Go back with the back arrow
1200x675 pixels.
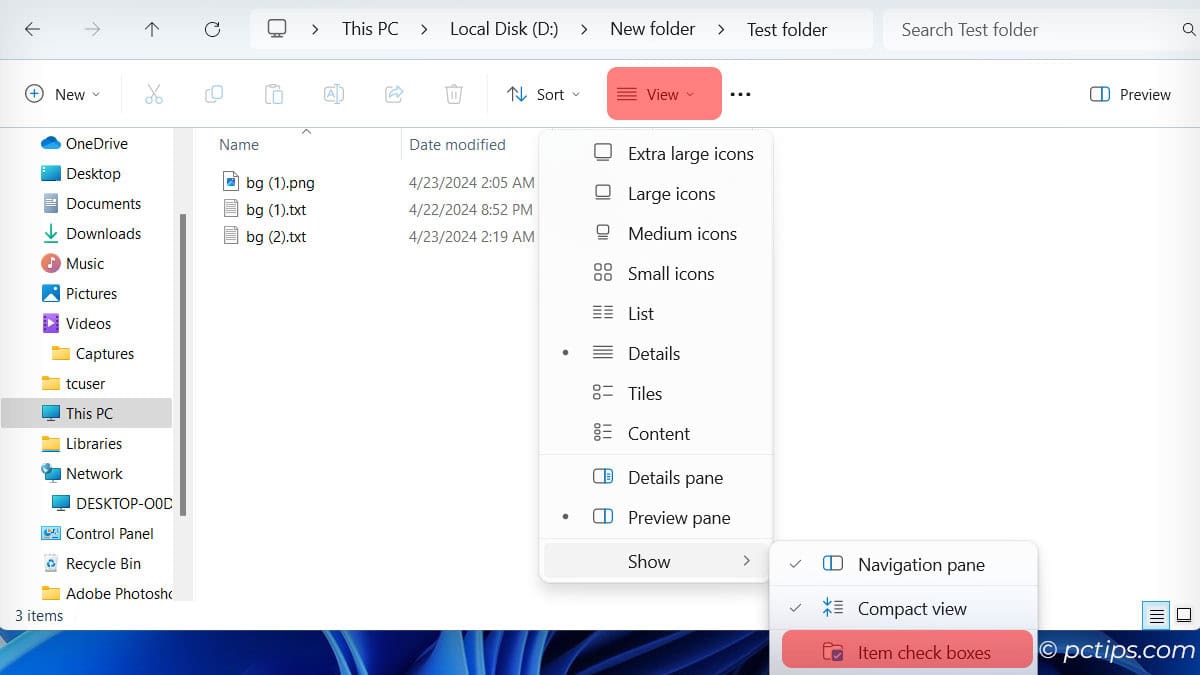[32, 29]
